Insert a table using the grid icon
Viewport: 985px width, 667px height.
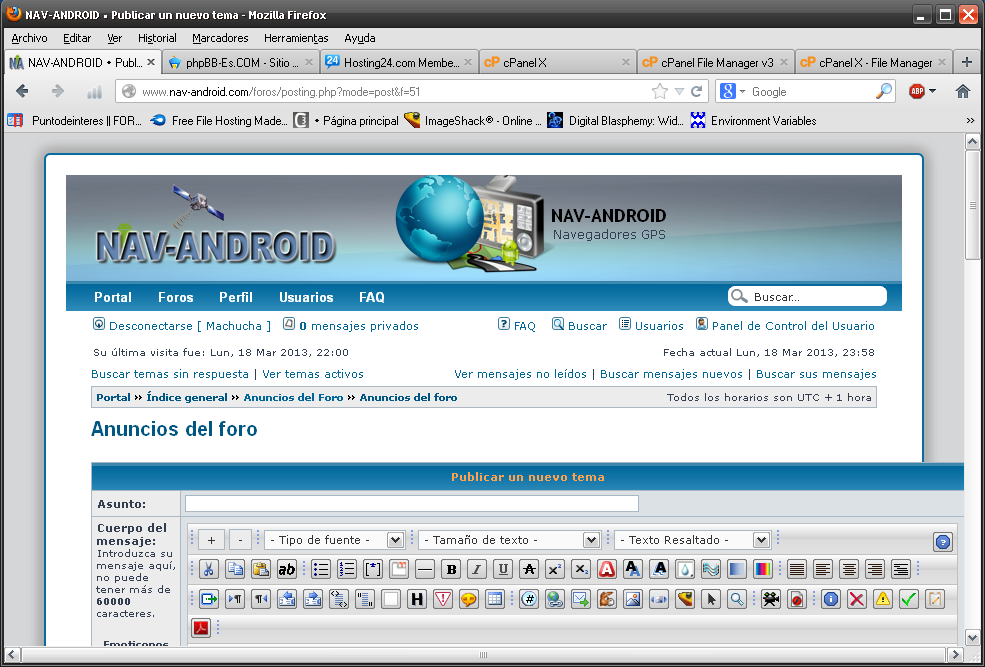494,599
